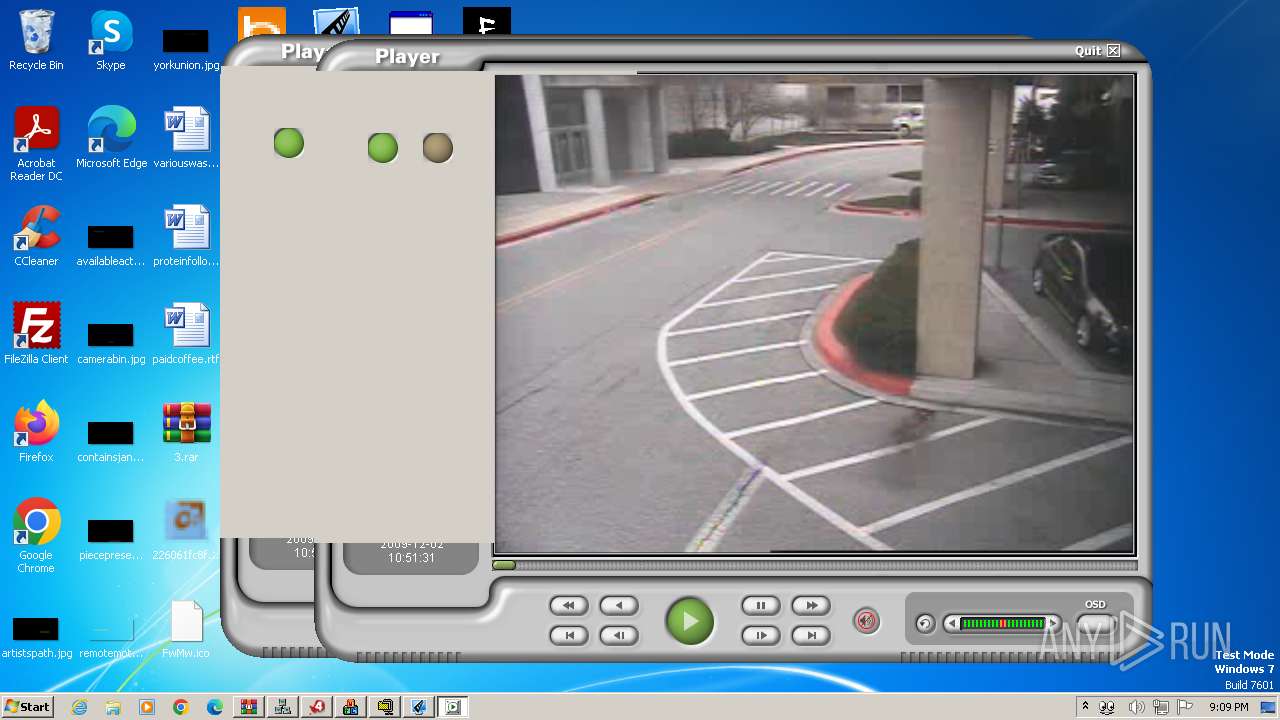Click the 9:09 PM taskbar clock
1280x720 pixels.
point(1228,707)
